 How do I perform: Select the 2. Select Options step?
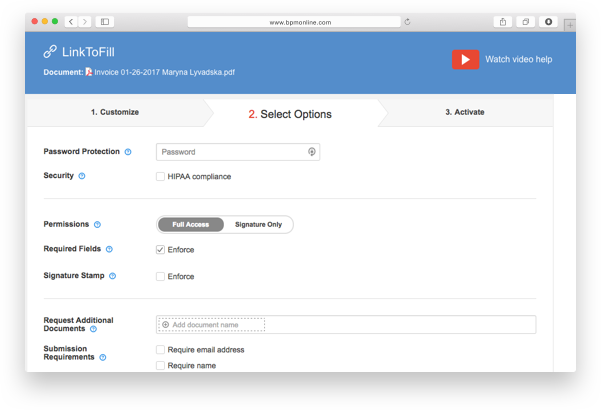pyautogui.click(x=290, y=114)
